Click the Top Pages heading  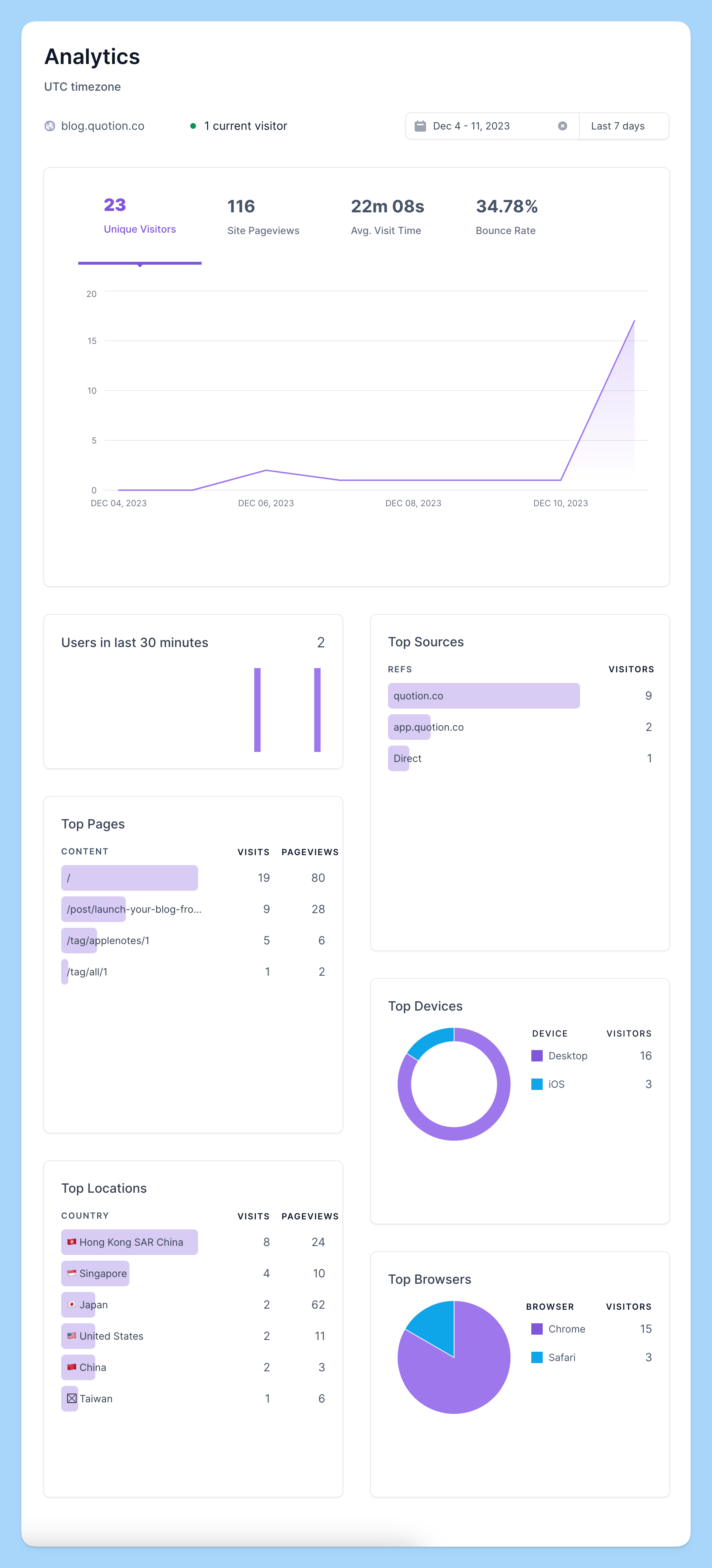(93, 824)
